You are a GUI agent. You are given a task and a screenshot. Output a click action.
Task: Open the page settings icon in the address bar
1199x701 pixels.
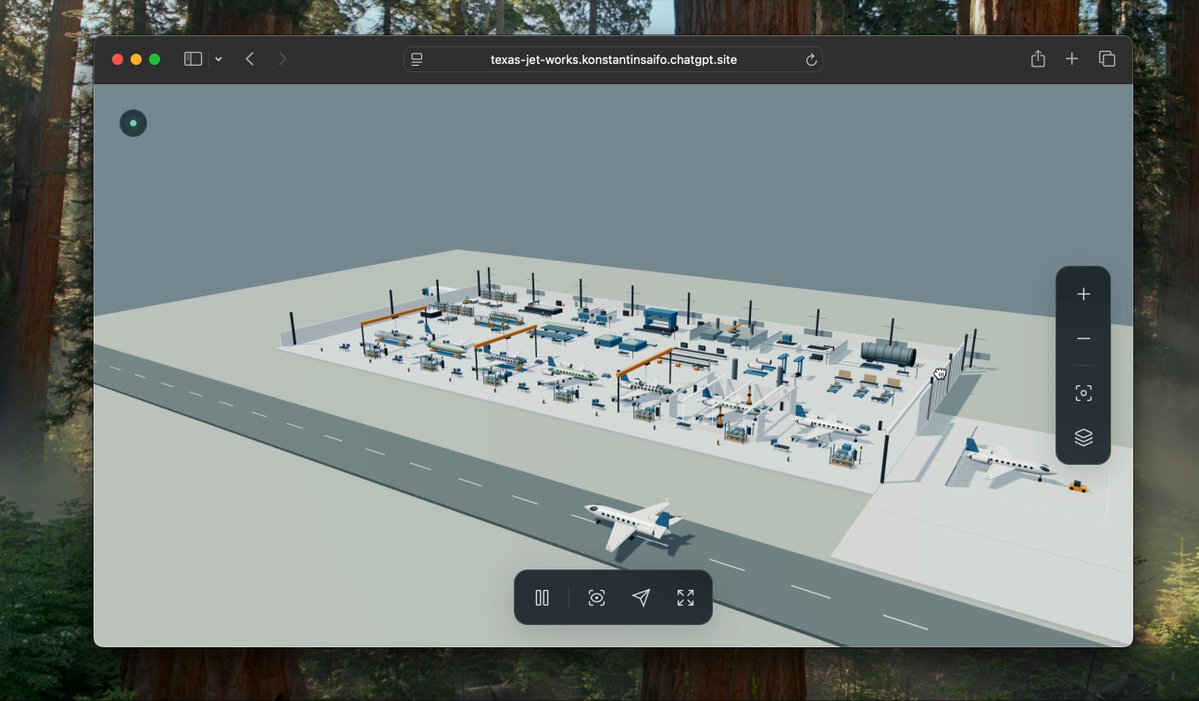[x=417, y=60]
